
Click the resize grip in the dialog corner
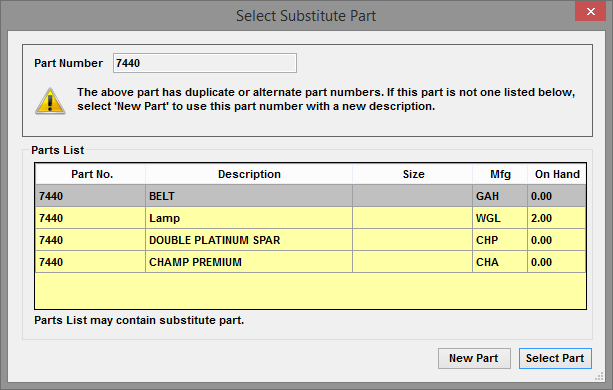(599, 376)
